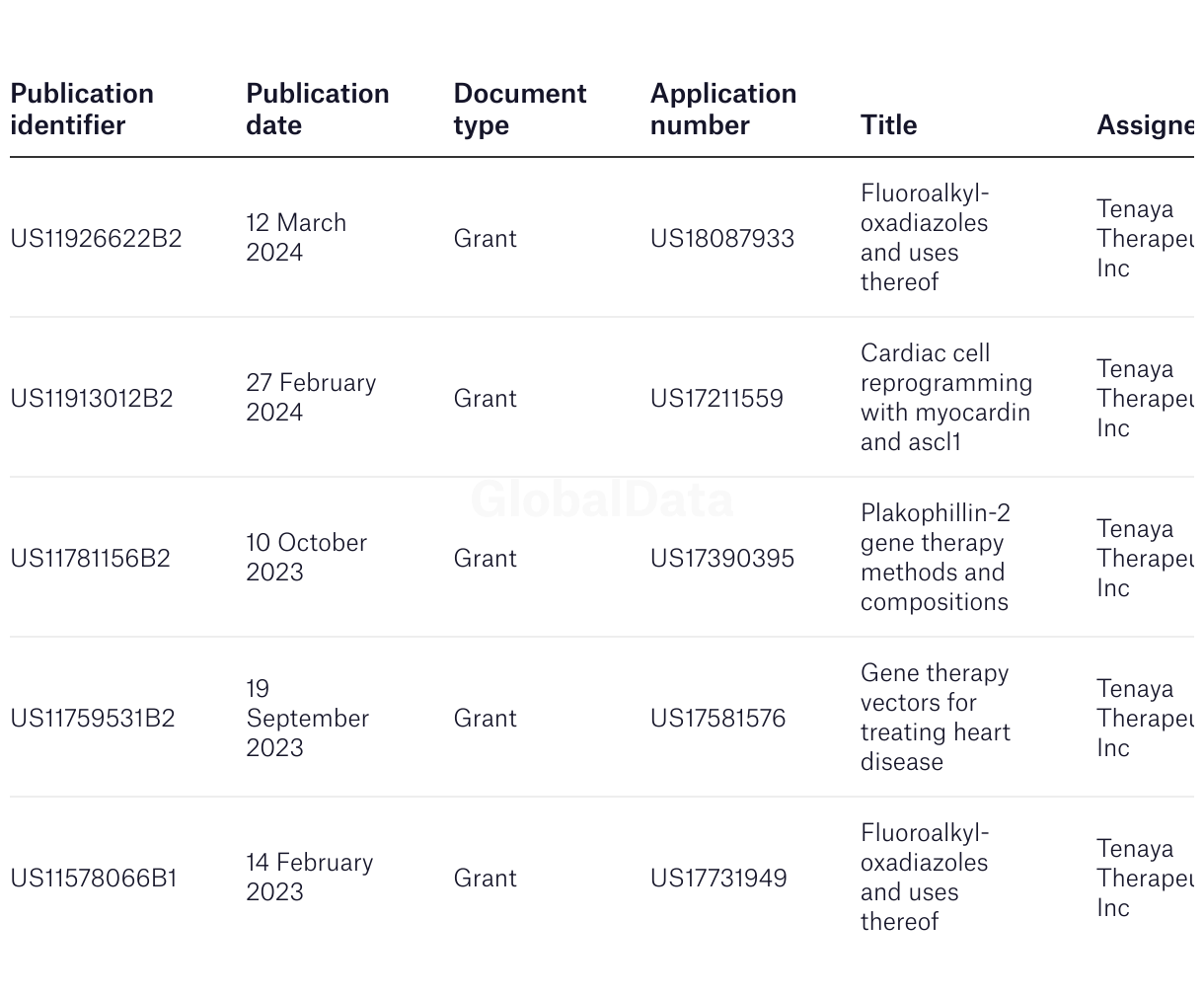Select application number US17211559
1204x997 pixels.
(x=716, y=398)
